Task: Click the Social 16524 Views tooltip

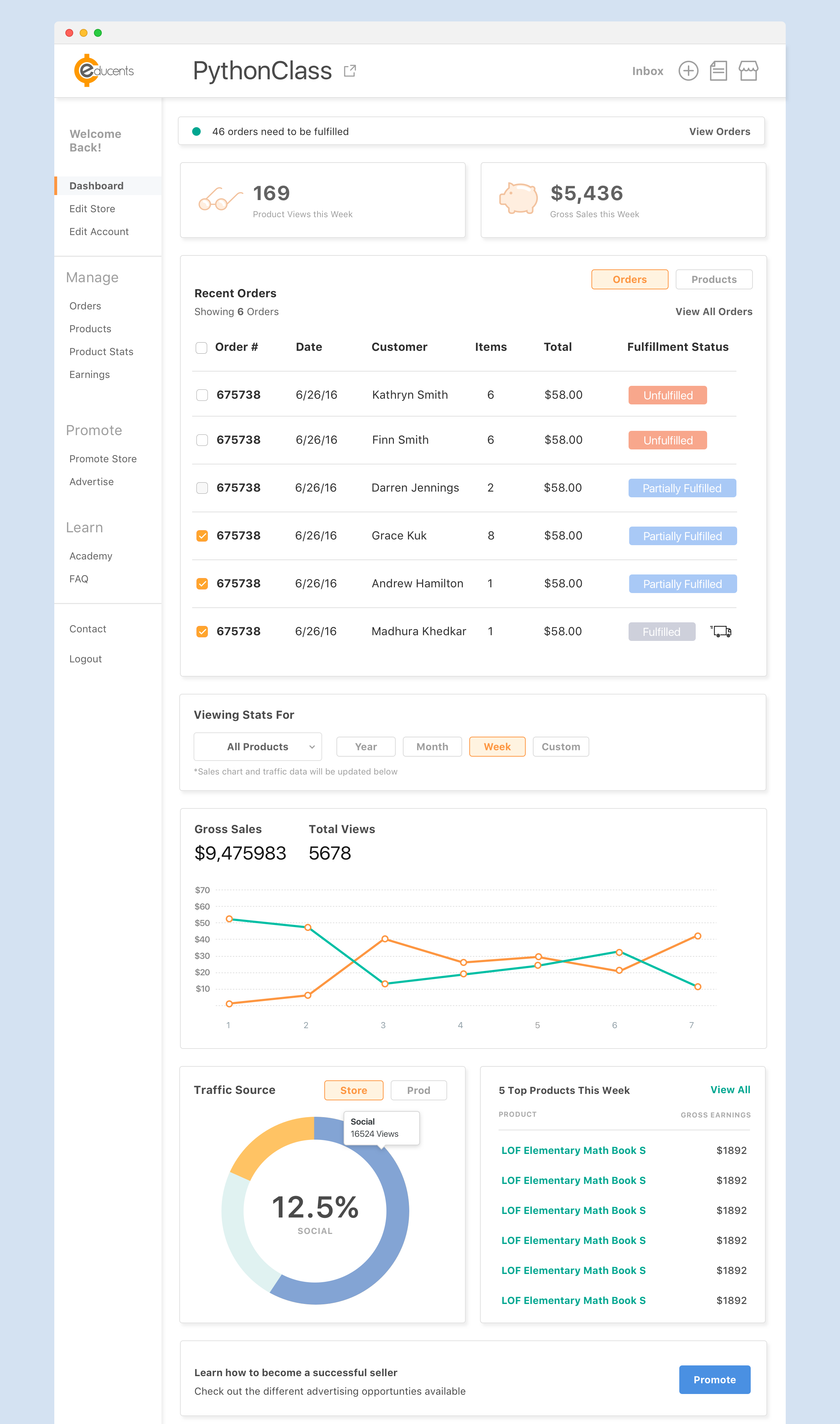Action: point(381,1128)
